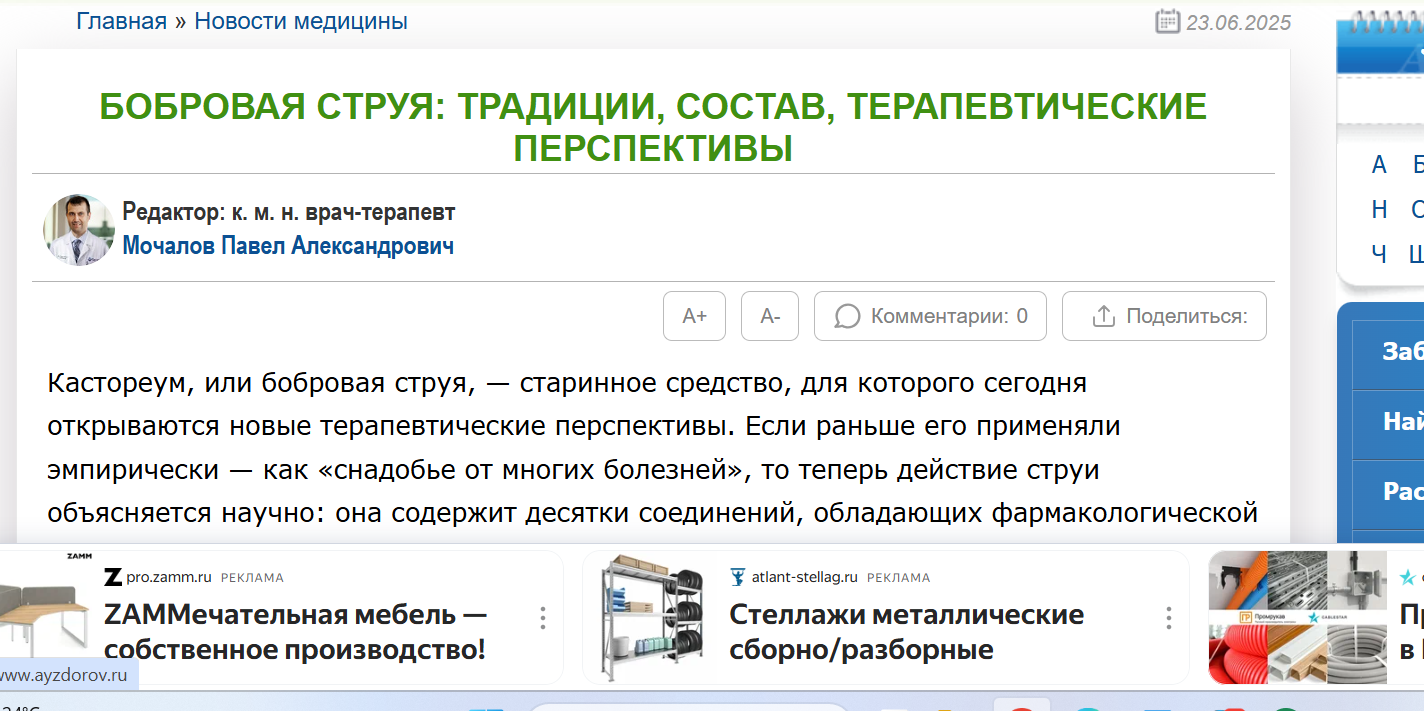The width and height of the screenshot is (1424, 711).
Task: Open ad headline Стеллажи металлические сборно/разборные
Action: (906, 632)
